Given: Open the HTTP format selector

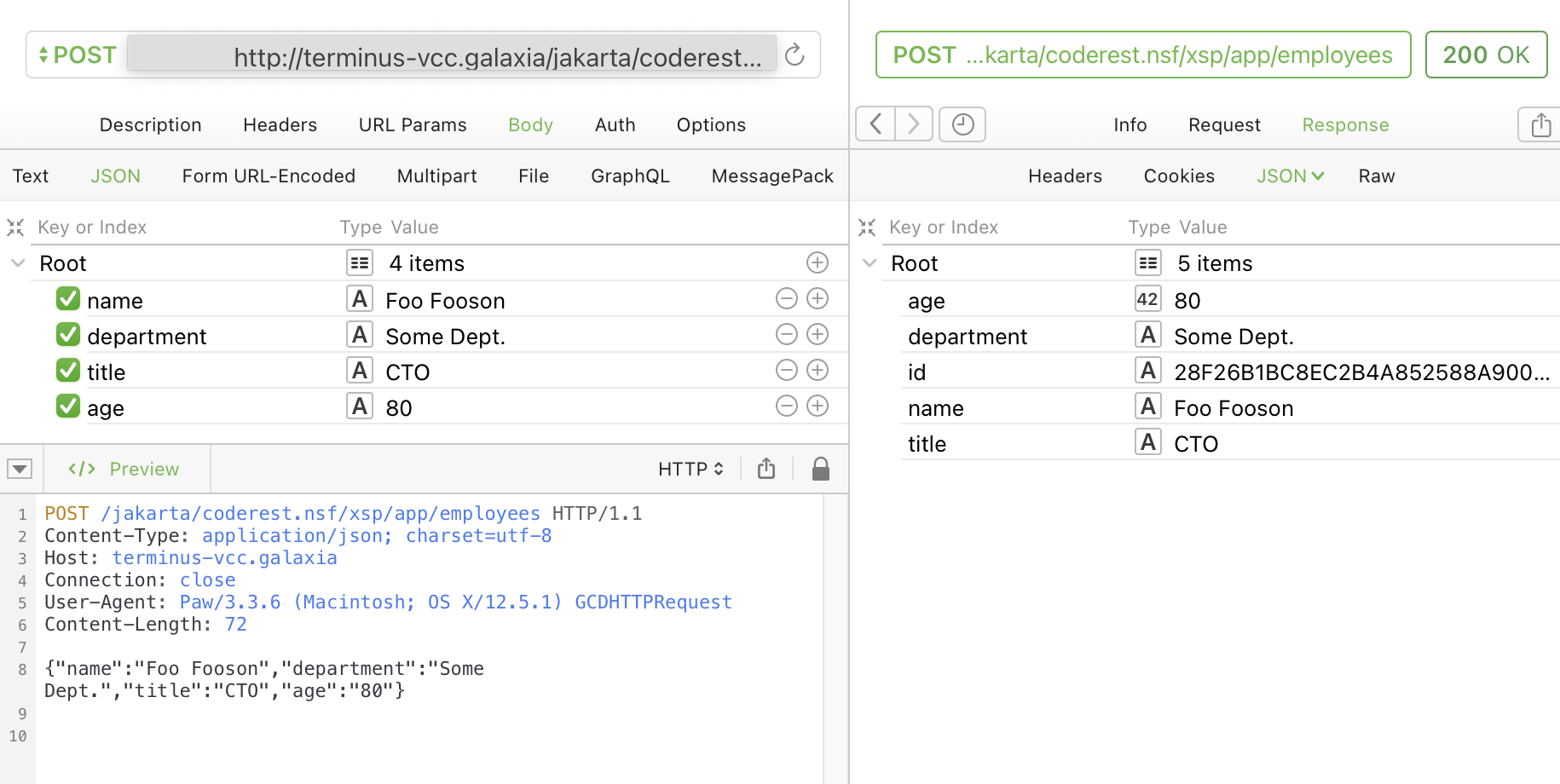Looking at the screenshot, I should tap(690, 469).
